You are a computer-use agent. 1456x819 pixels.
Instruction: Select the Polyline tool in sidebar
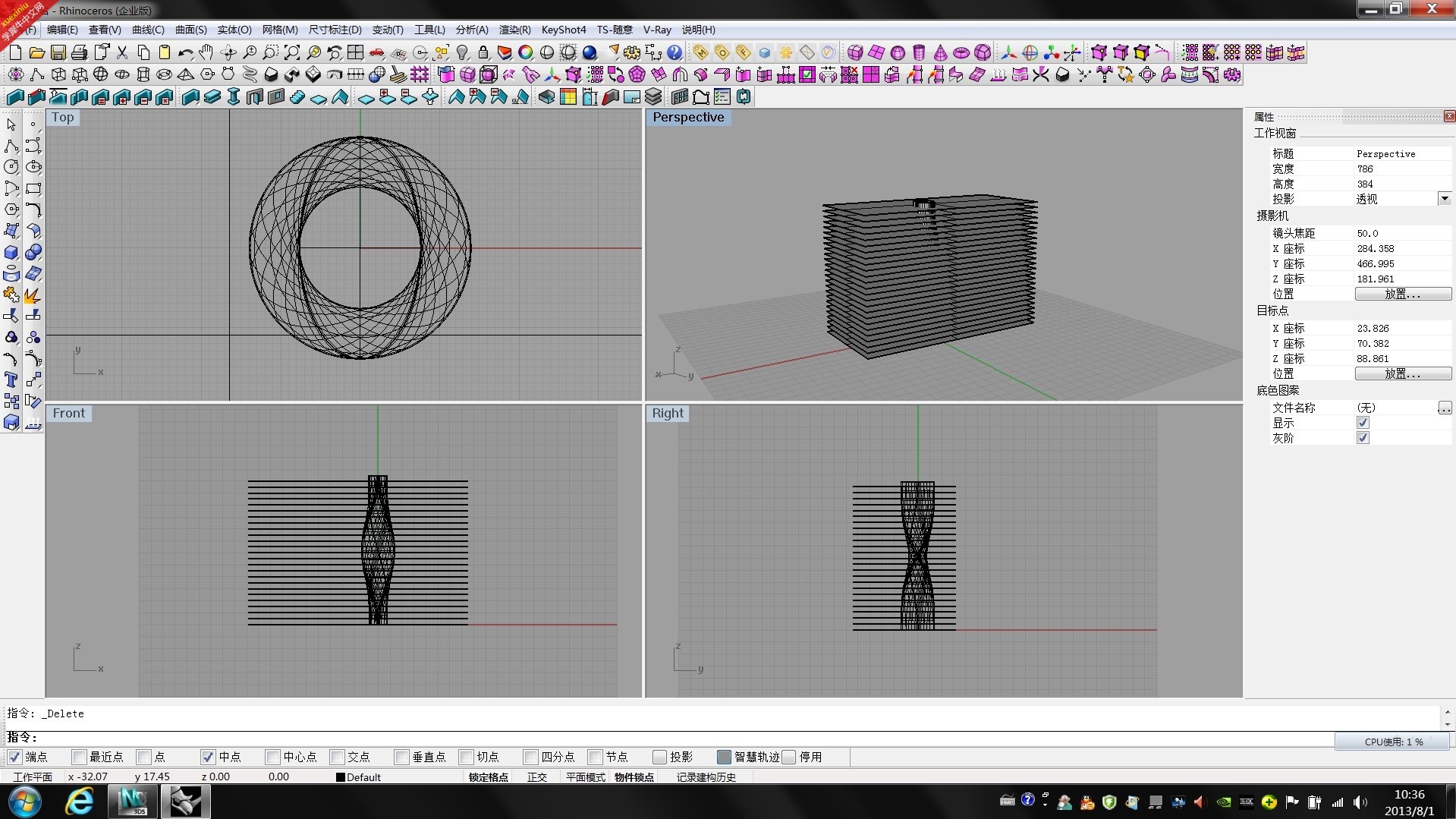click(11, 146)
